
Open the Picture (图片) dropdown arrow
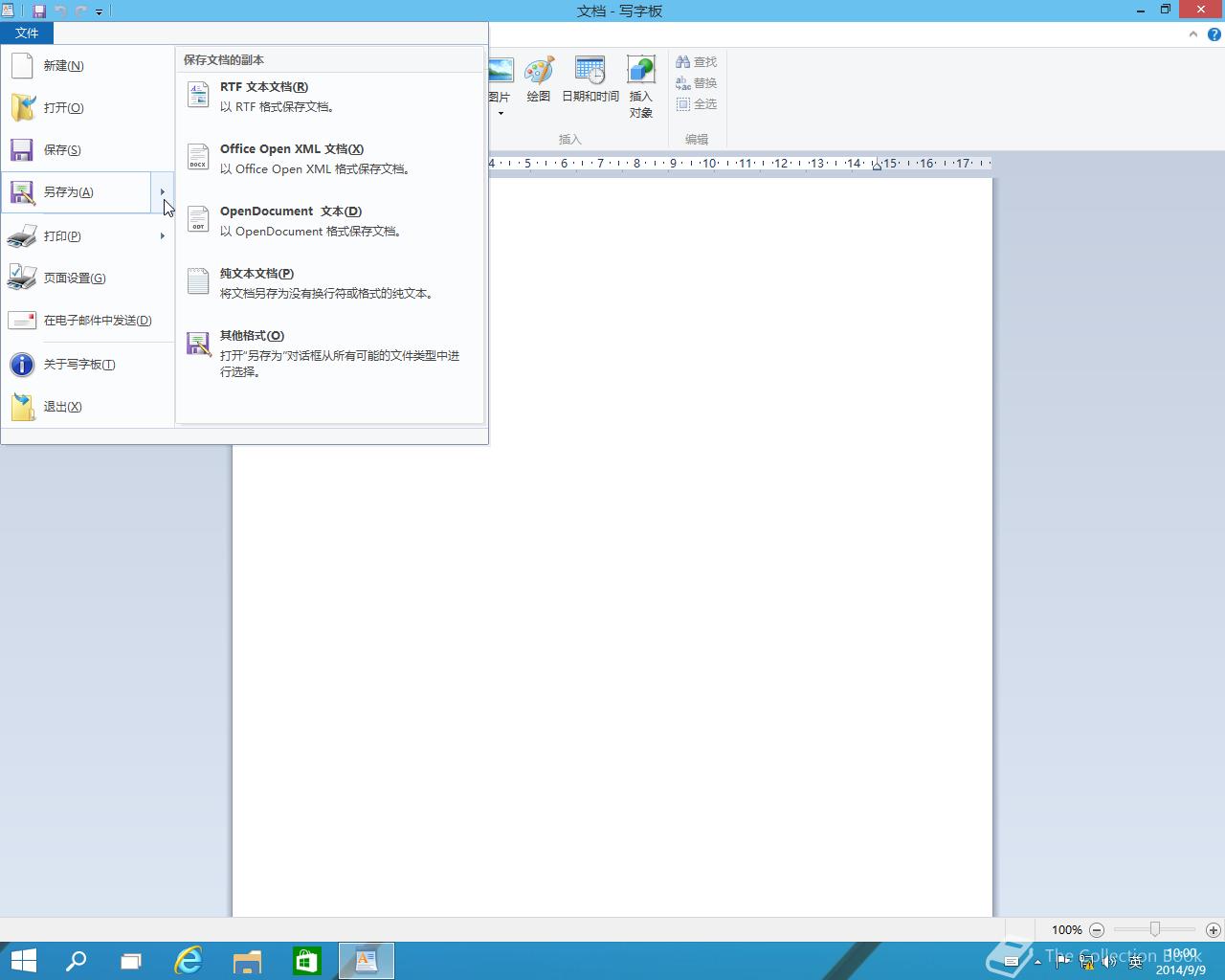click(x=500, y=114)
